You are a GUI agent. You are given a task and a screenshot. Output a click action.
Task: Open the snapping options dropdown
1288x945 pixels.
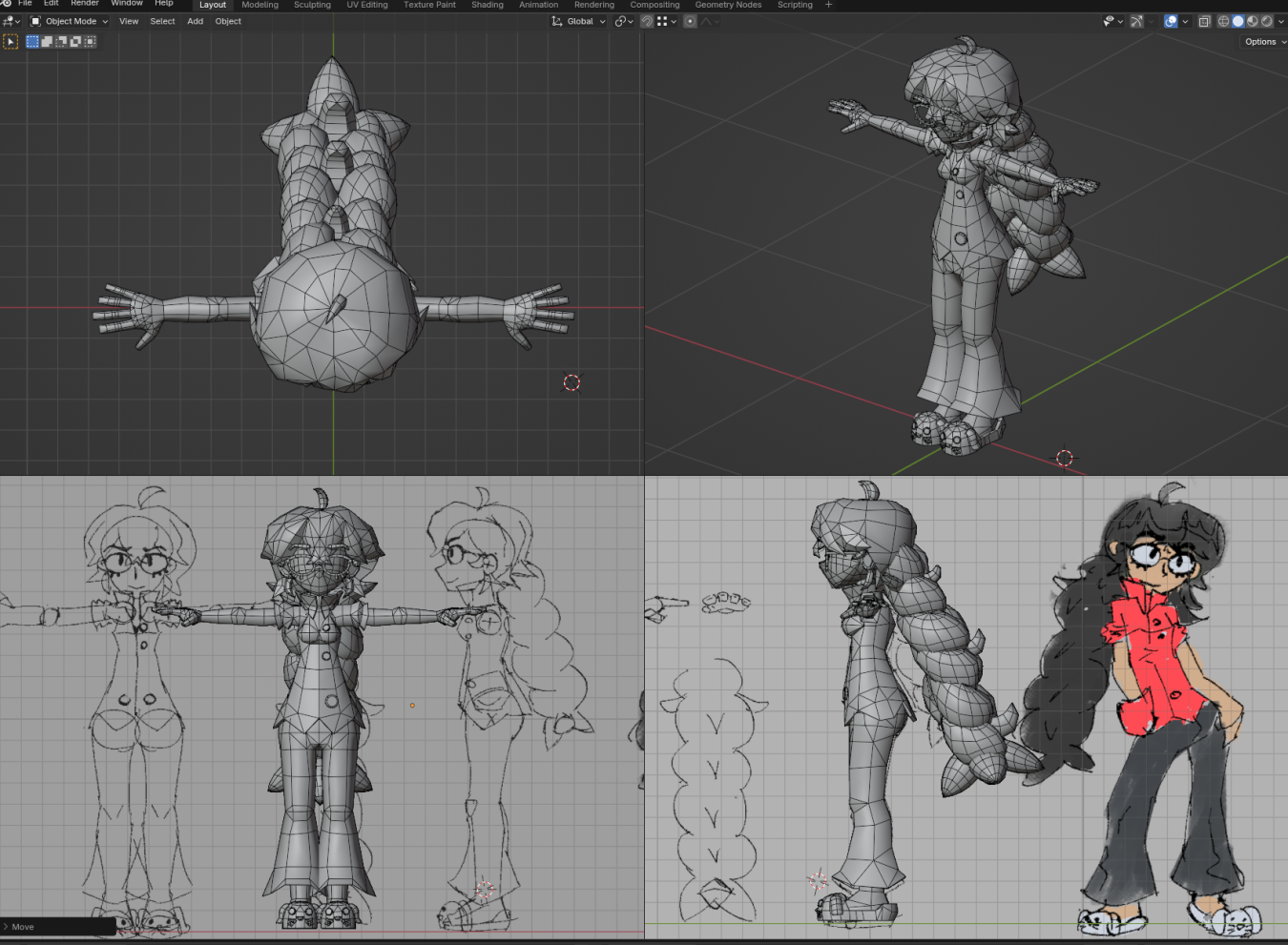coord(667,21)
